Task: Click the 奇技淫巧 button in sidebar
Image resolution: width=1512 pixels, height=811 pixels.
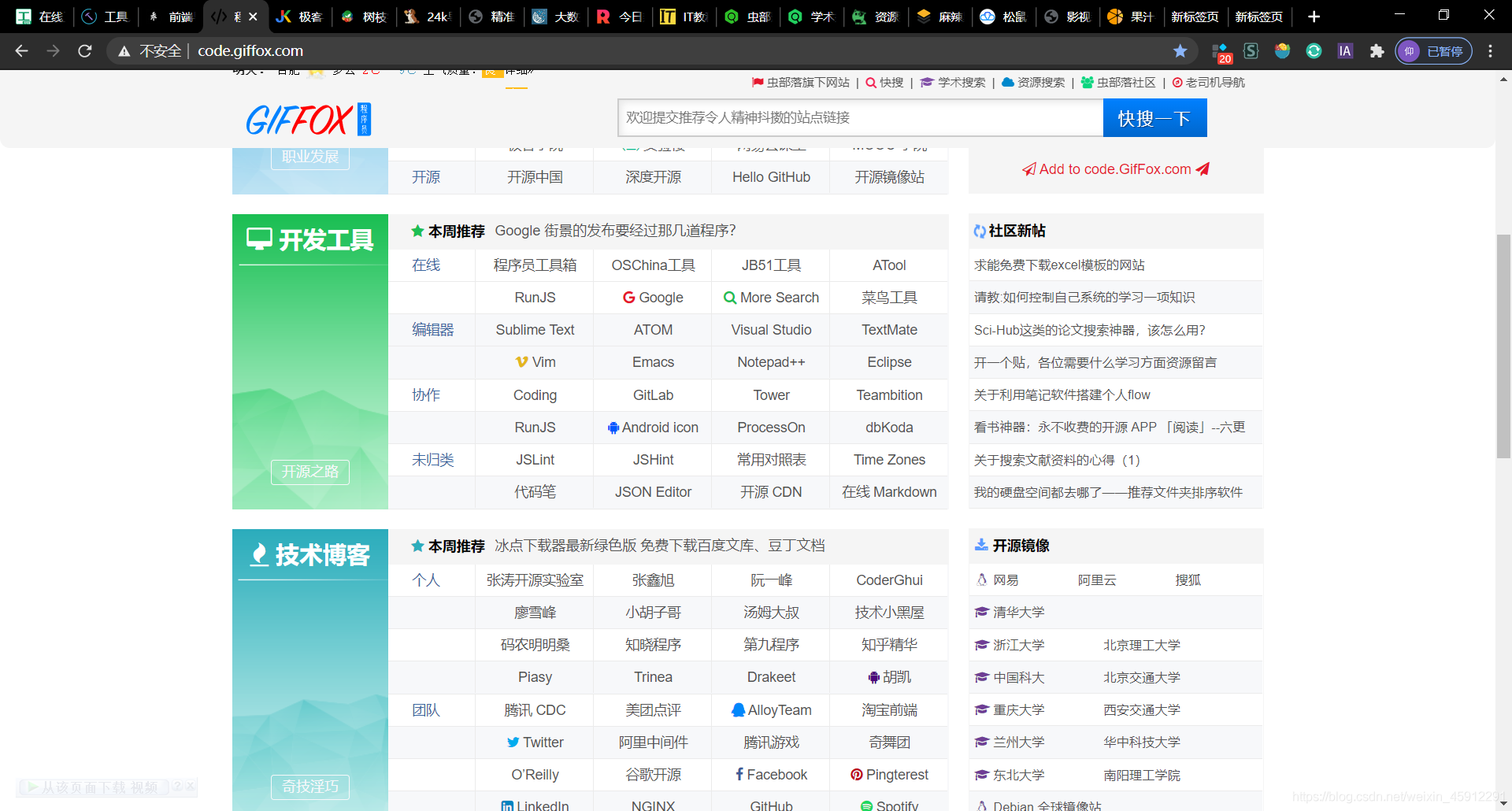Action: [x=310, y=787]
